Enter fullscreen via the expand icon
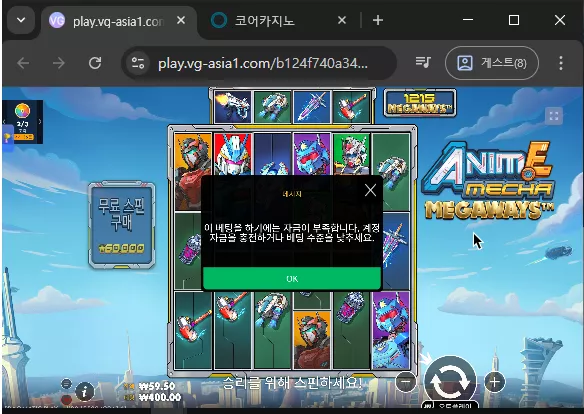 point(553,116)
